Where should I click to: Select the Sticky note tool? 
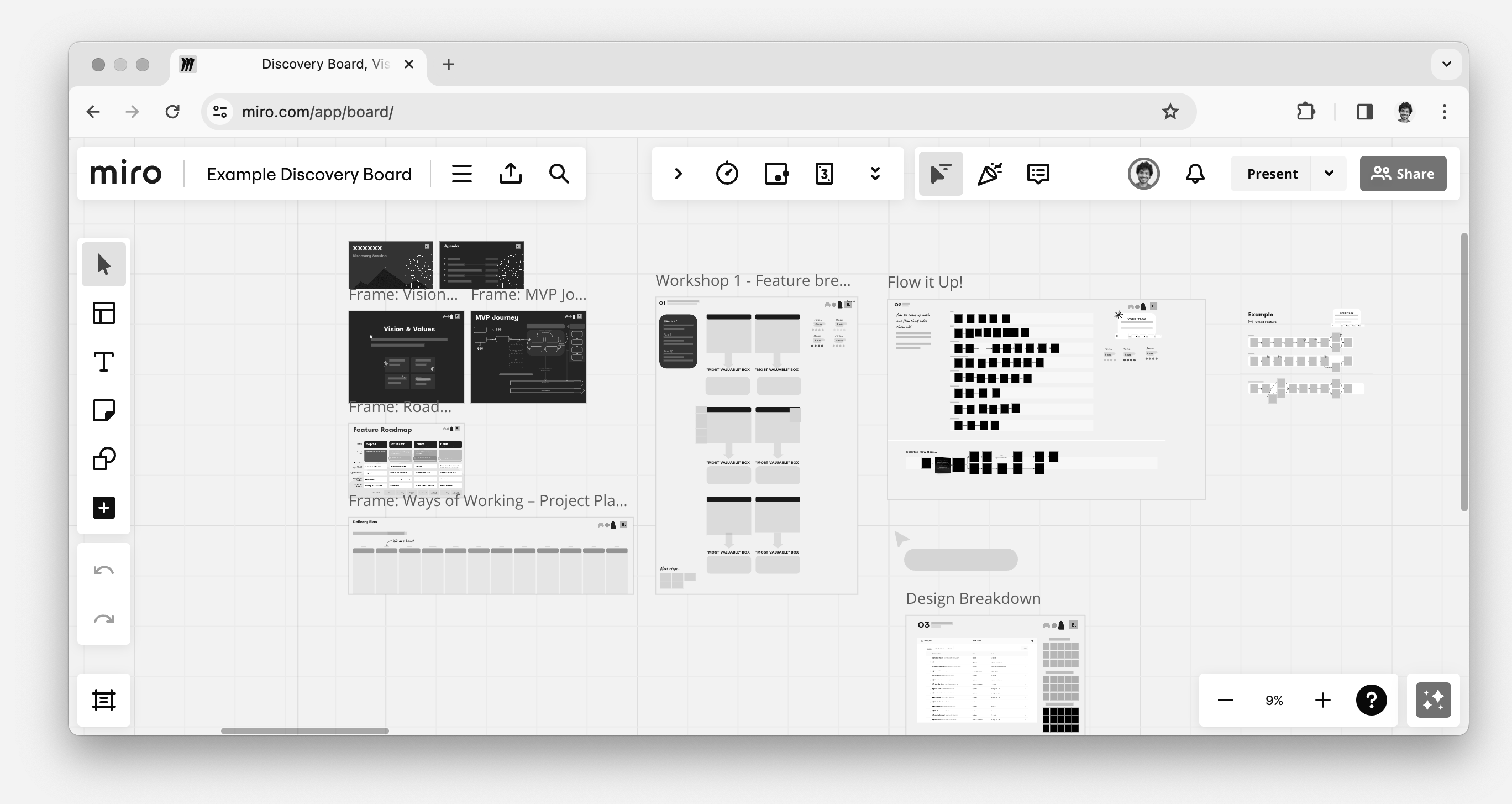(x=104, y=410)
